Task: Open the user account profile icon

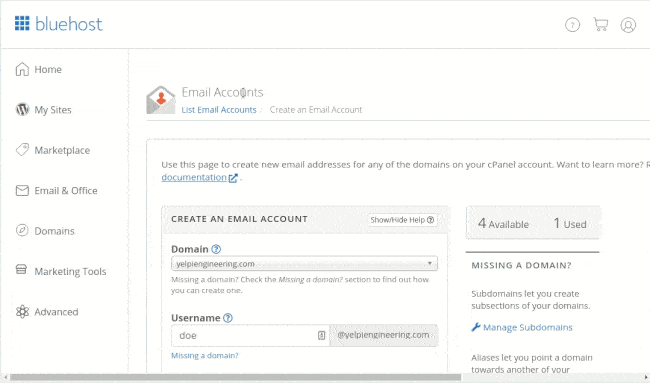Action: click(628, 25)
